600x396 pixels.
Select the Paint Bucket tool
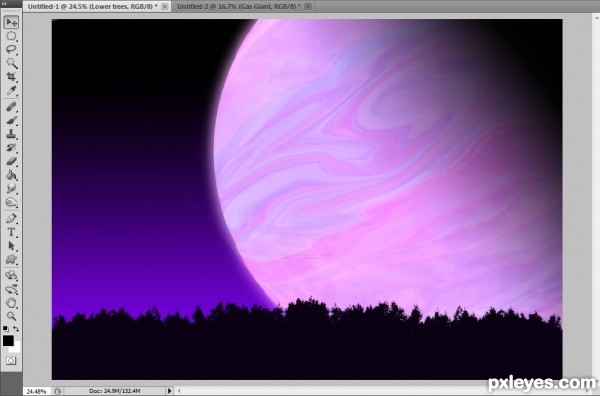(x=11, y=175)
